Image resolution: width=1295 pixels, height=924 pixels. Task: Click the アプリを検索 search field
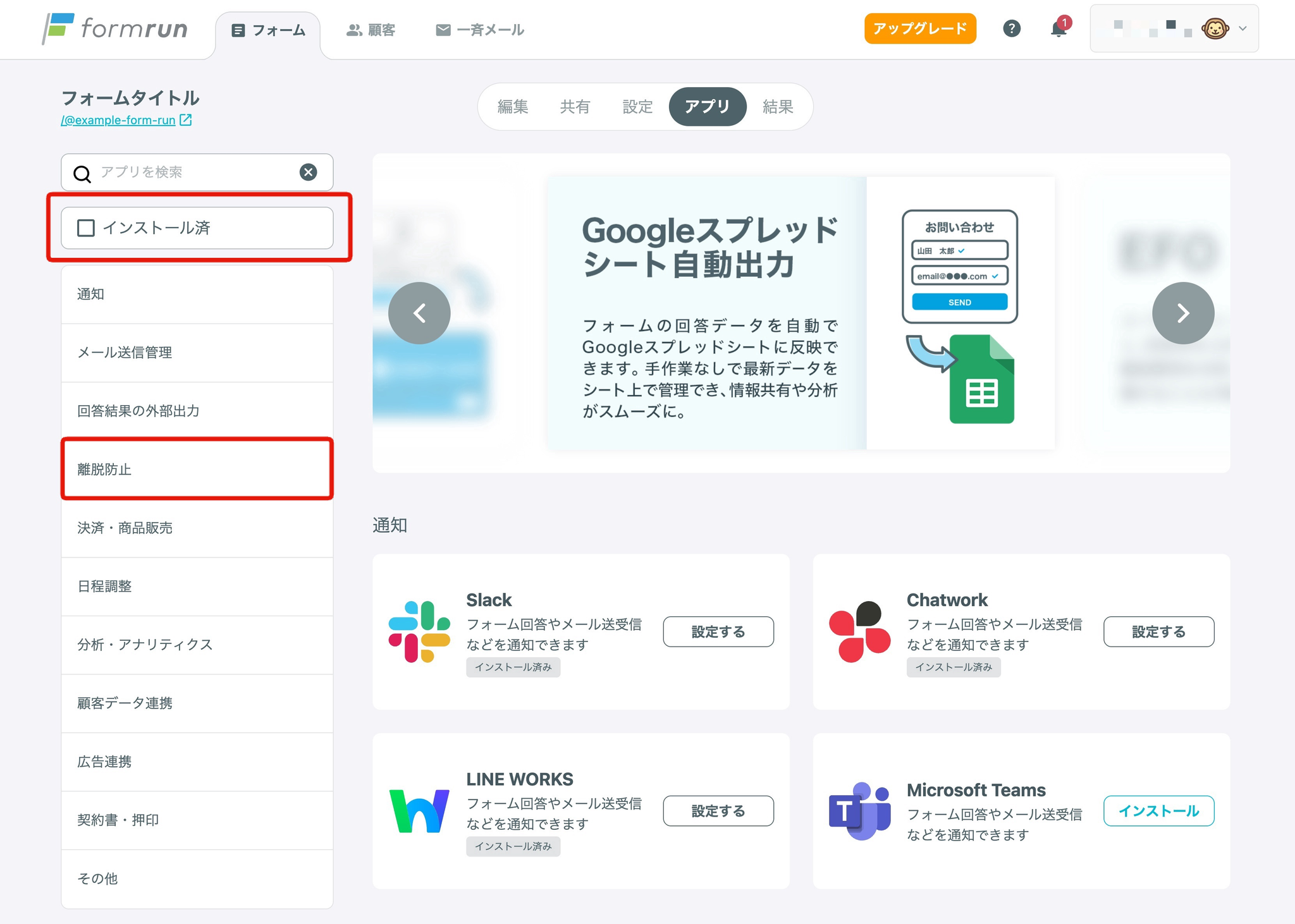click(196, 173)
